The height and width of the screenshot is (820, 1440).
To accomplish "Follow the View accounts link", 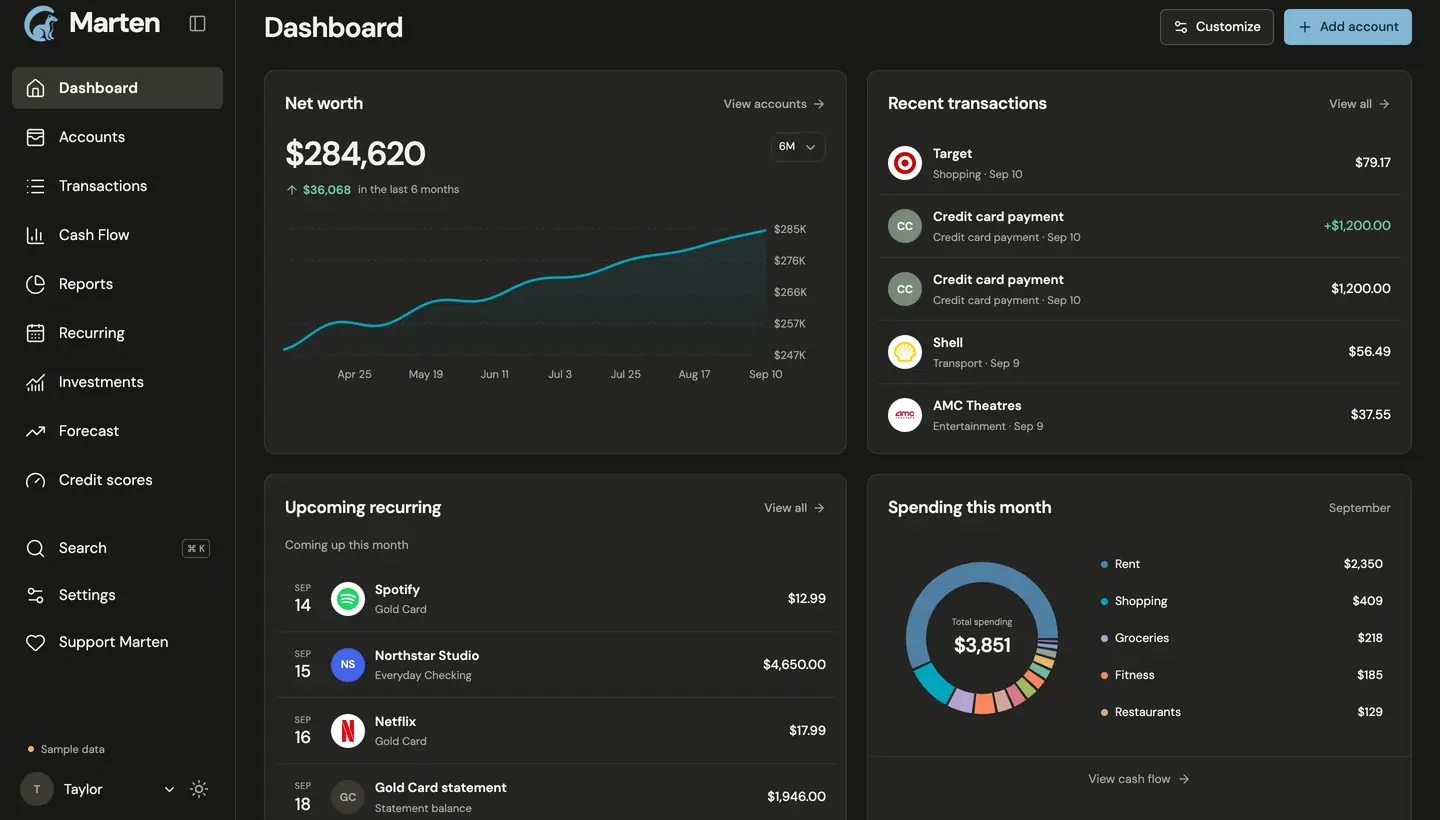I will [x=774, y=104].
